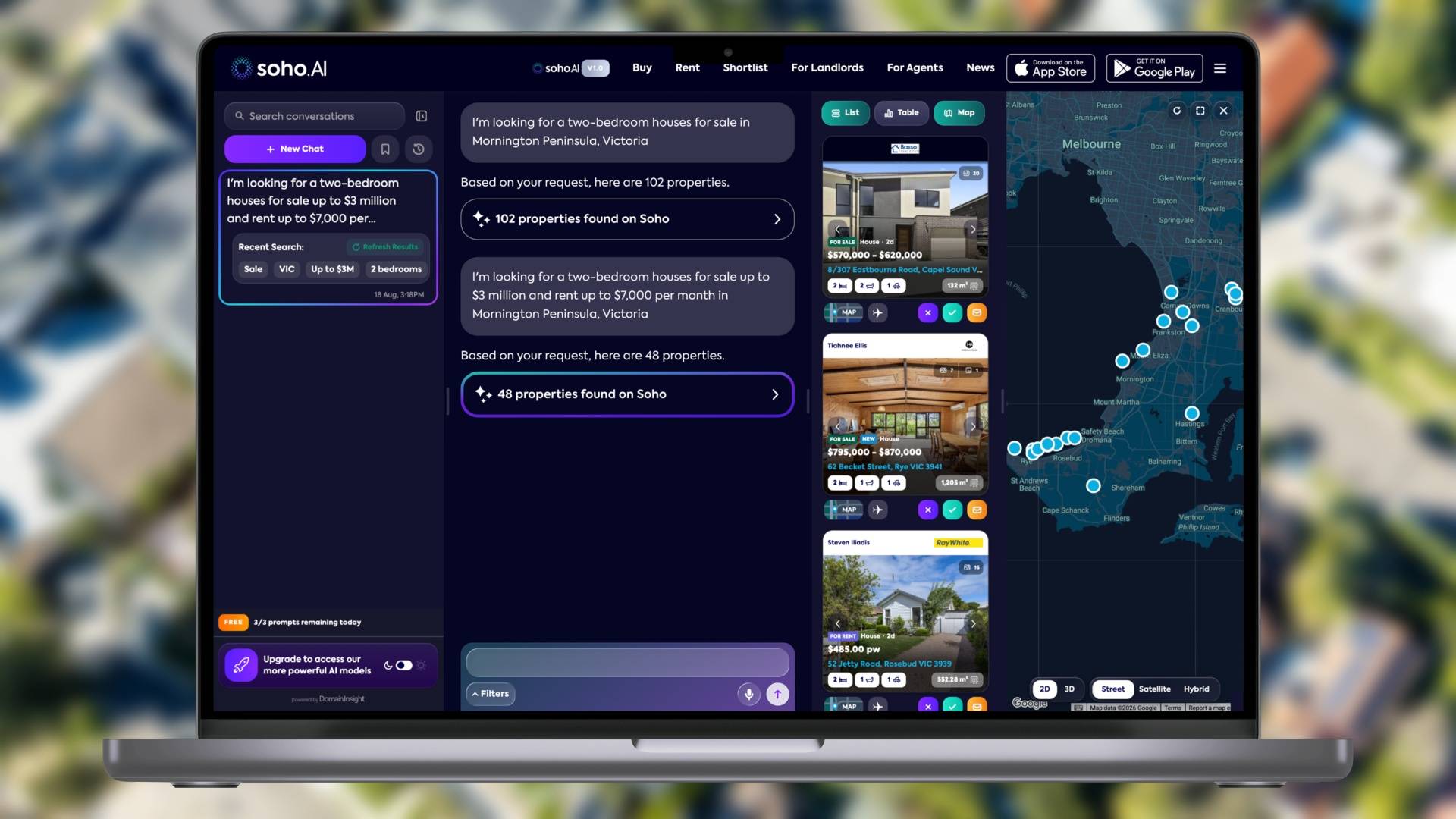The image size is (1456, 819).
Task: Previous photo on Becket Street listing
Action: pos(838,427)
